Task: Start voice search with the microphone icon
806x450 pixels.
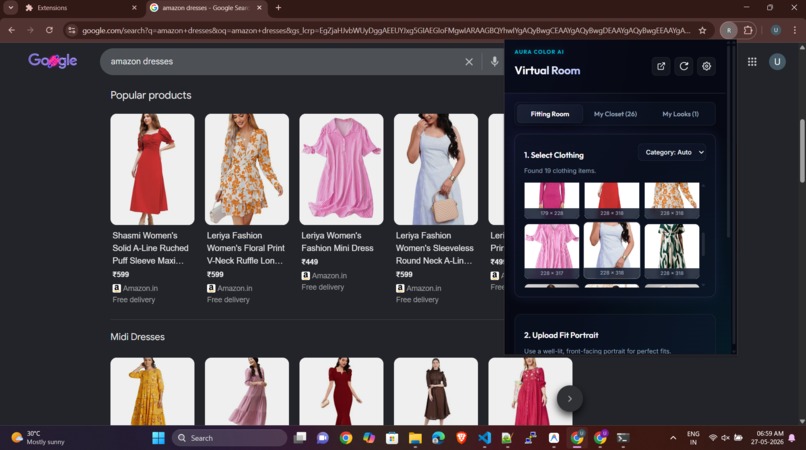Action: click(494, 61)
